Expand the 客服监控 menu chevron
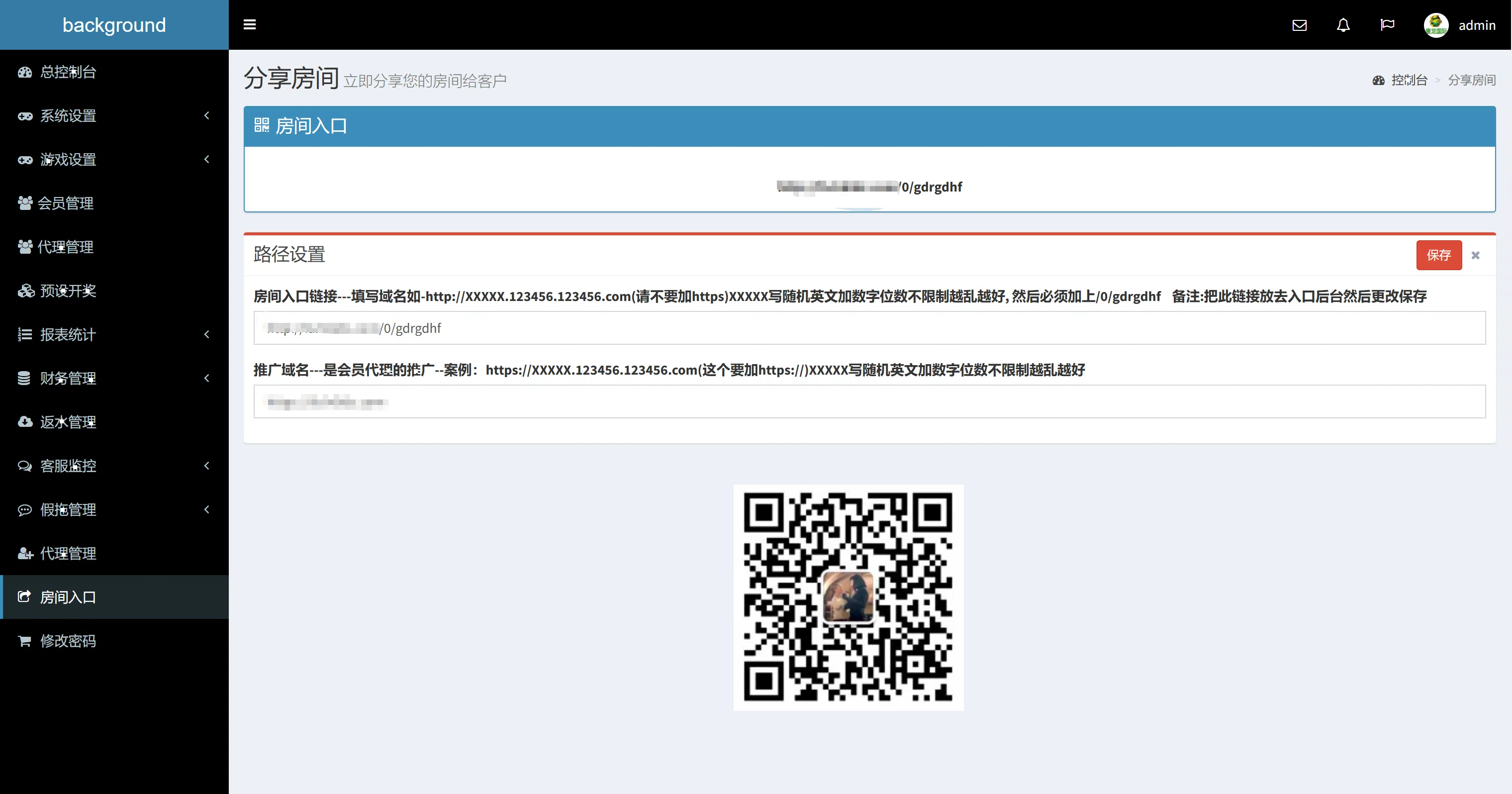 point(206,466)
